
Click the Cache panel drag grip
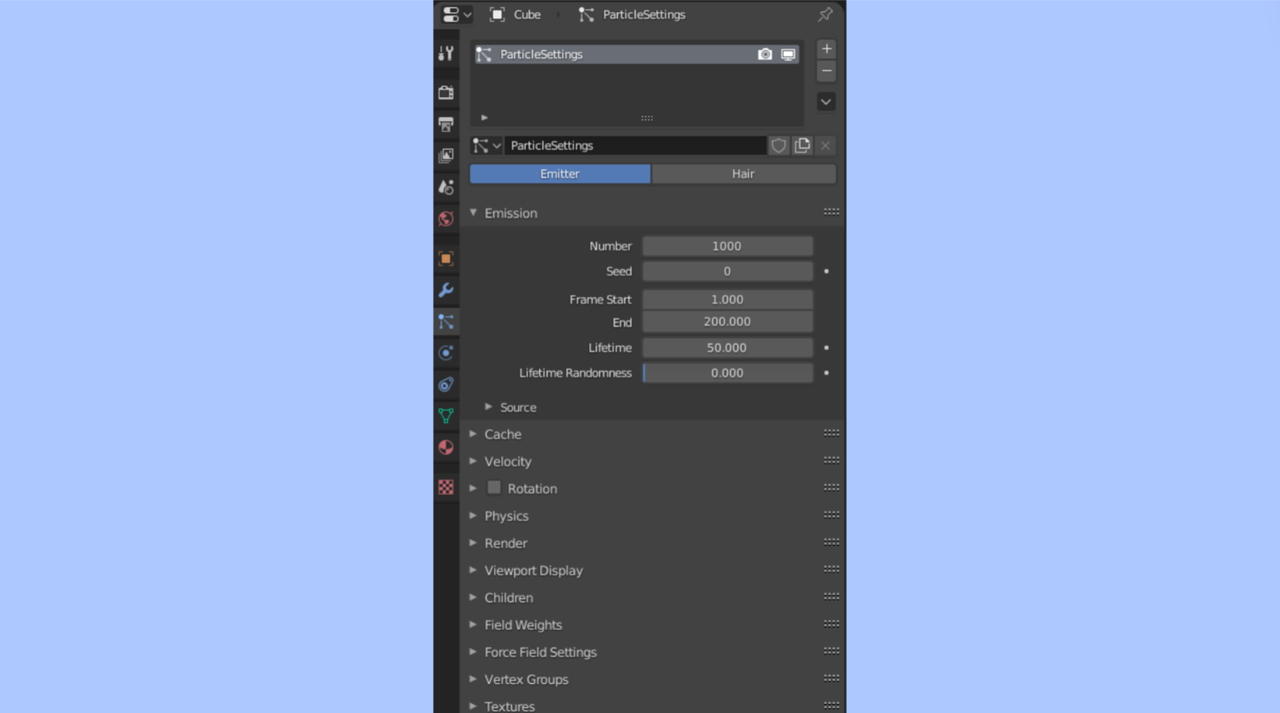(x=831, y=433)
